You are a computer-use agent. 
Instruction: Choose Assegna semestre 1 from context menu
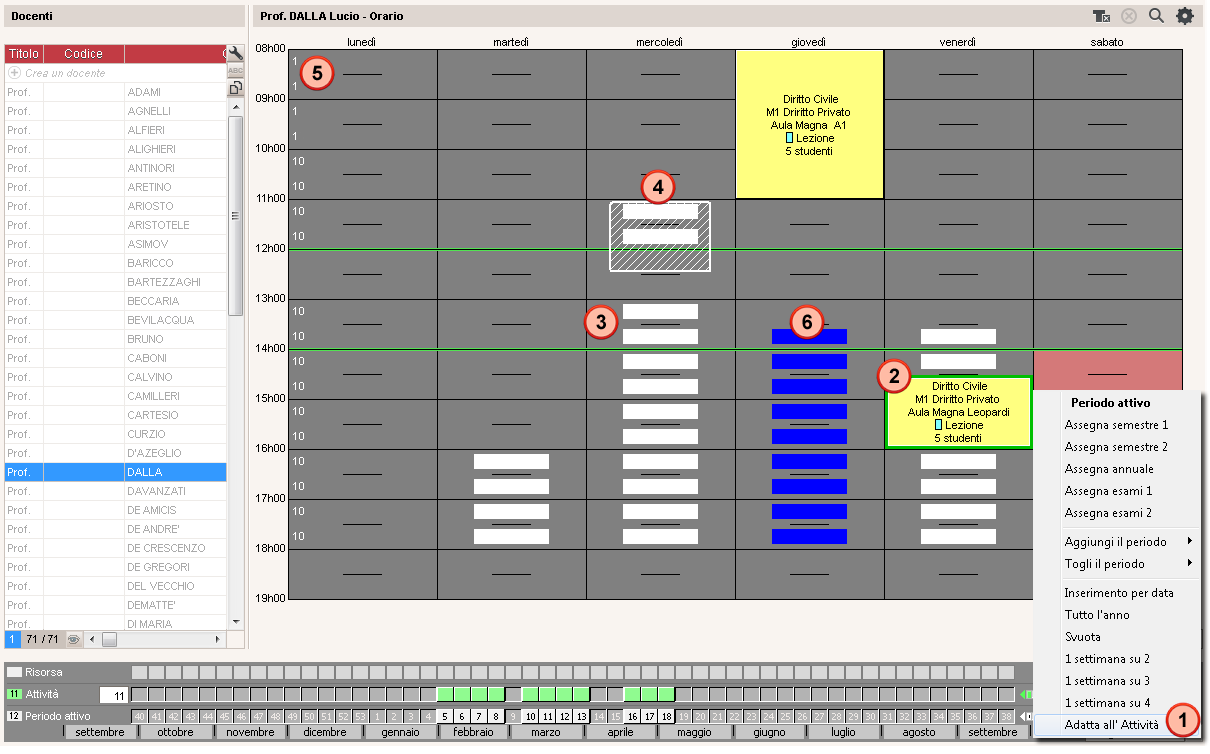click(x=1116, y=425)
